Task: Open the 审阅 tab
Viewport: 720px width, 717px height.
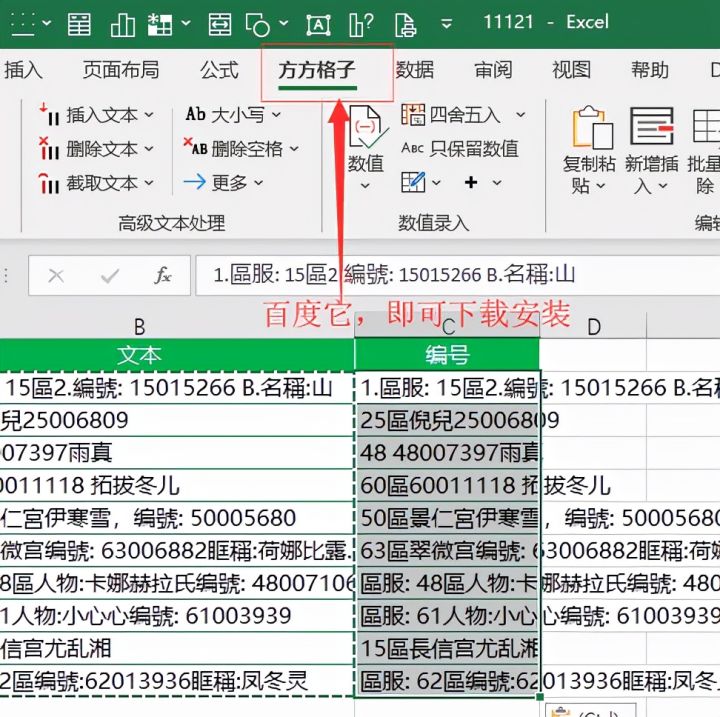Action: (493, 70)
